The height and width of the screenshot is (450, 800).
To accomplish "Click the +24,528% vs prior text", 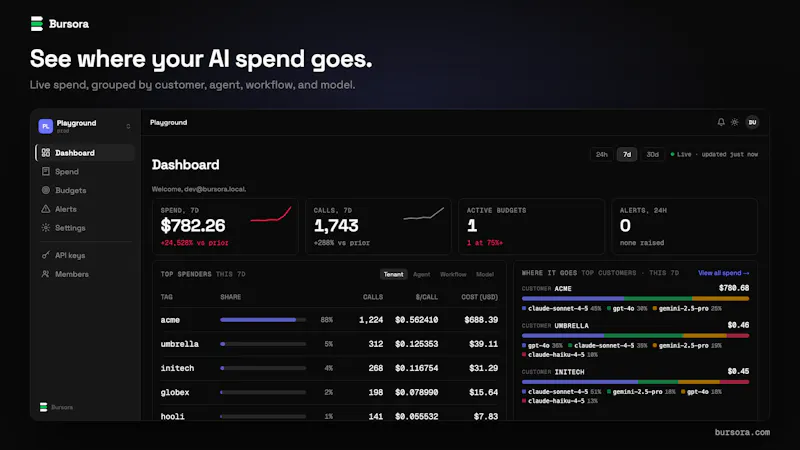I will click(x=194, y=243).
